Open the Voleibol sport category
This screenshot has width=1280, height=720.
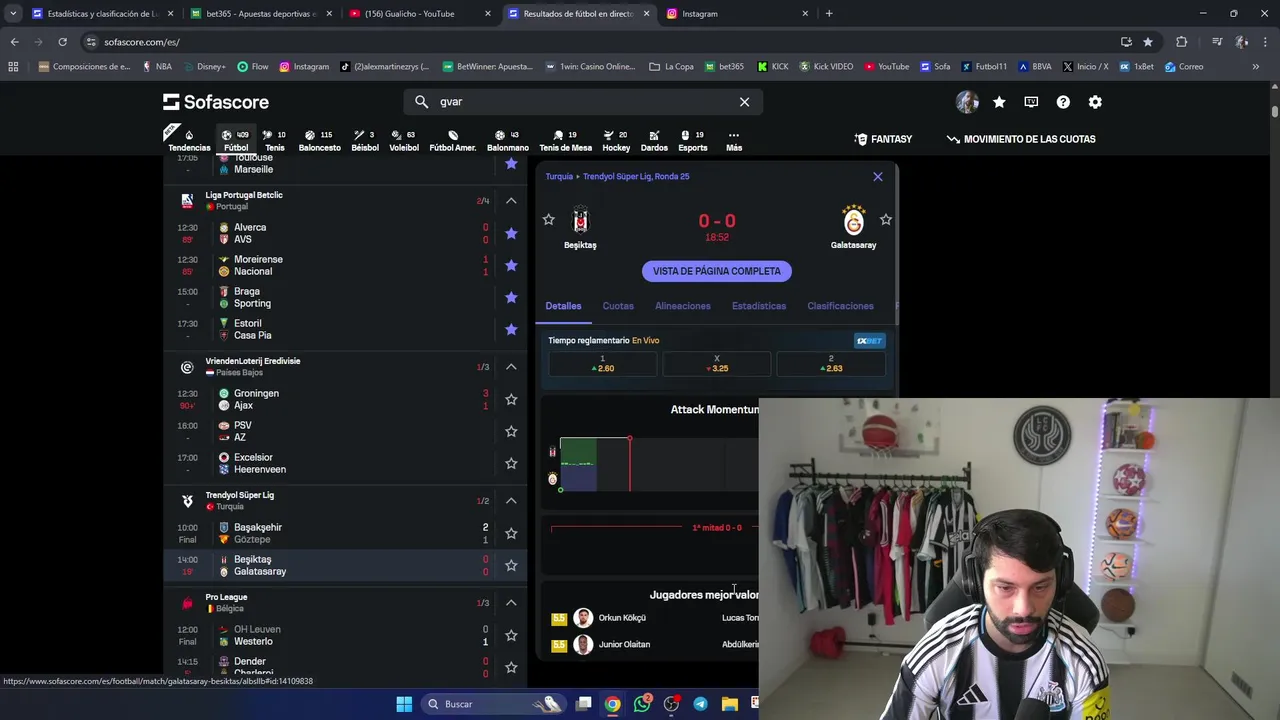(x=404, y=140)
